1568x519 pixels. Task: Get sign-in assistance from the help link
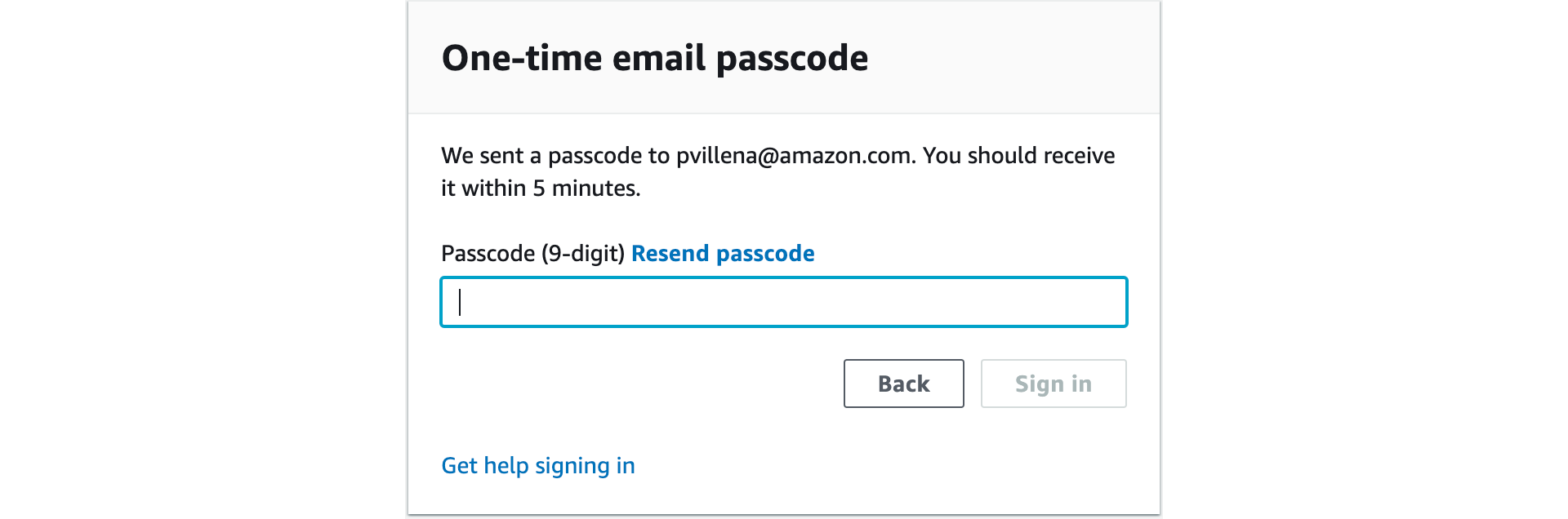(538, 466)
